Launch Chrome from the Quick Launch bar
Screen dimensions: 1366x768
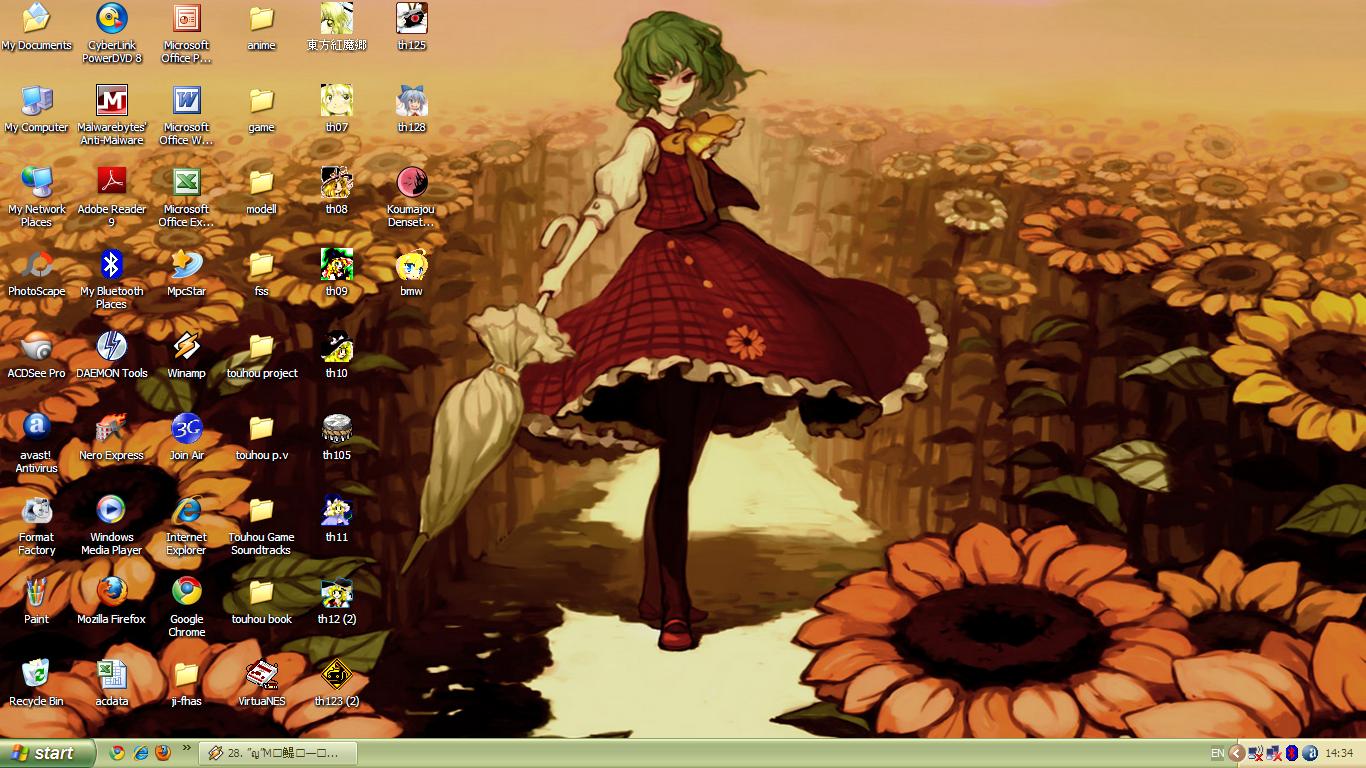tap(117, 753)
